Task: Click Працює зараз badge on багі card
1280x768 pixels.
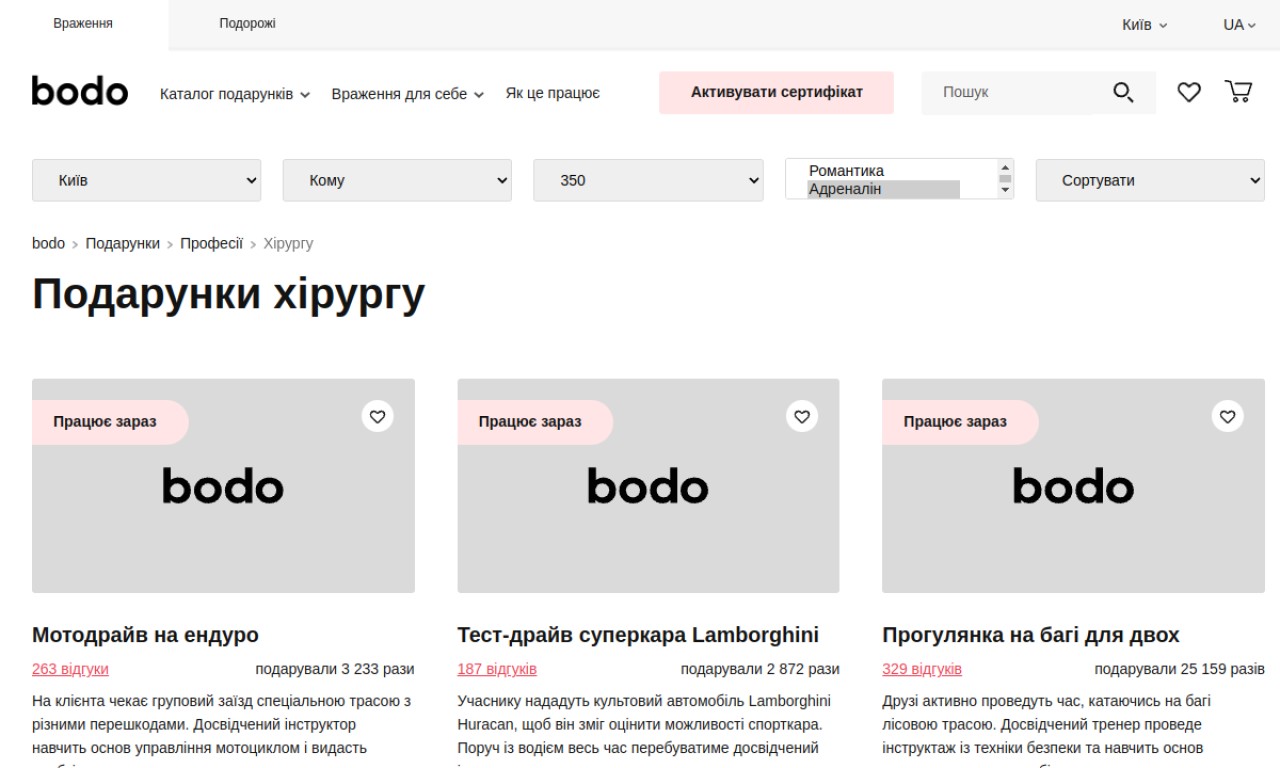Action: pos(958,422)
